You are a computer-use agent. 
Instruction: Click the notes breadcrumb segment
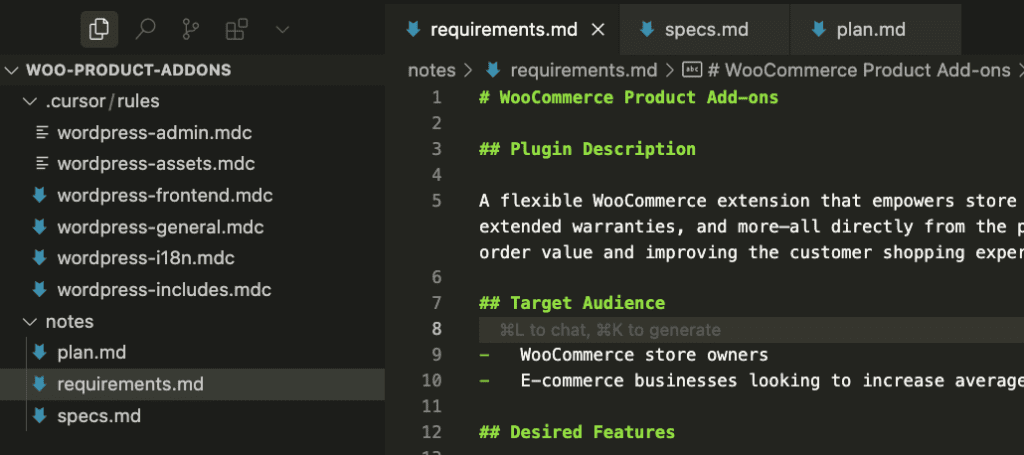pos(431,70)
